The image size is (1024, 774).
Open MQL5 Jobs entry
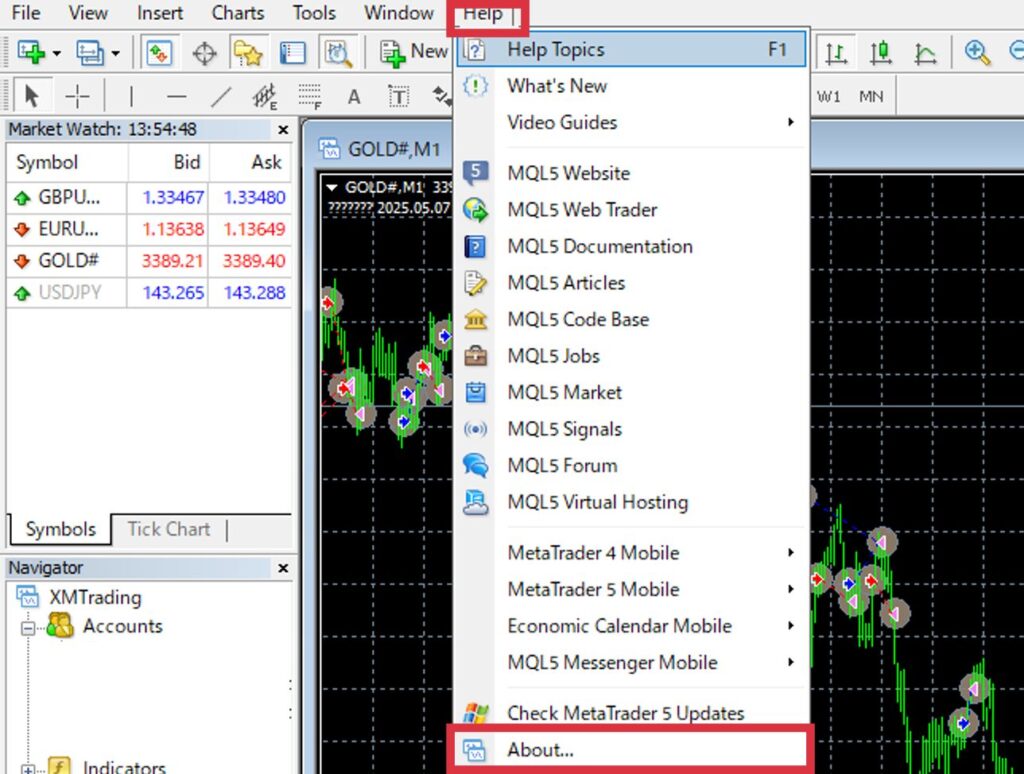pos(632,356)
